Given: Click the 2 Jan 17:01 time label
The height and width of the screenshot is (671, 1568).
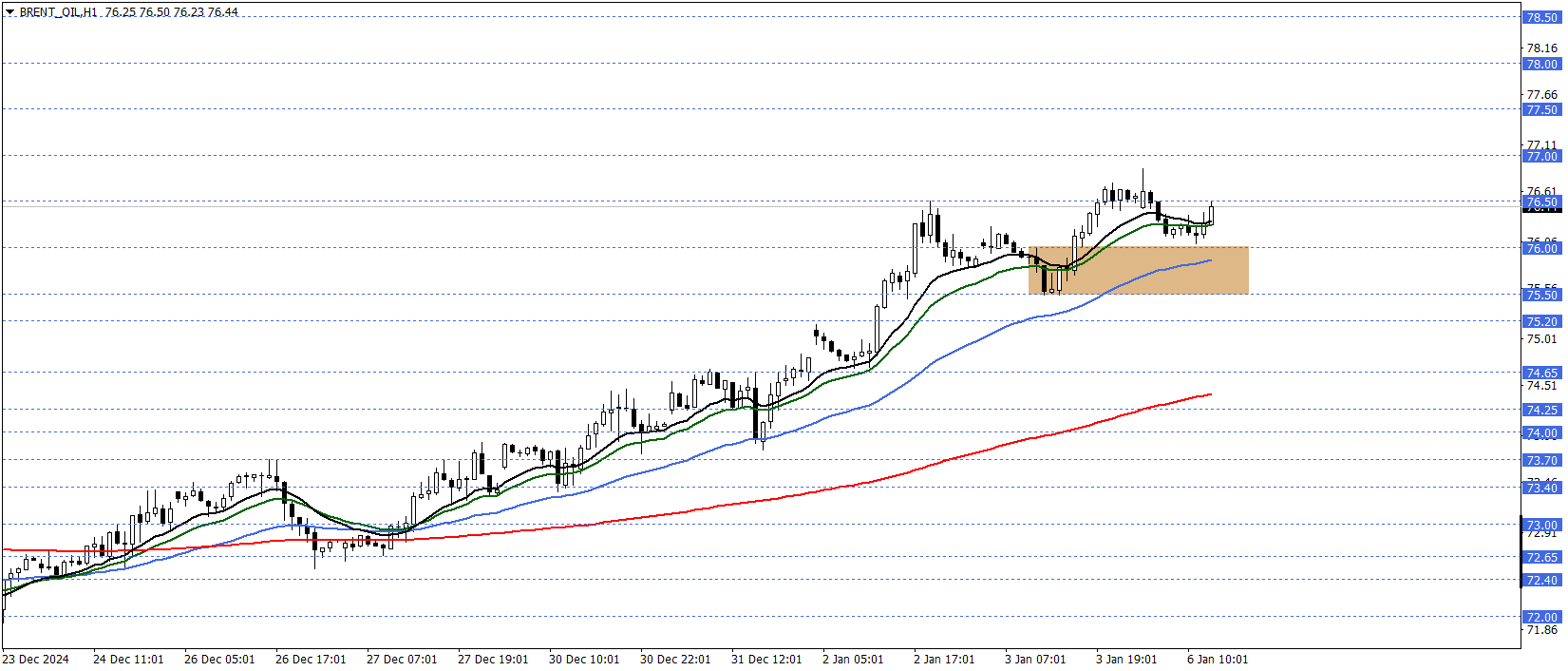Looking at the screenshot, I should [x=944, y=659].
